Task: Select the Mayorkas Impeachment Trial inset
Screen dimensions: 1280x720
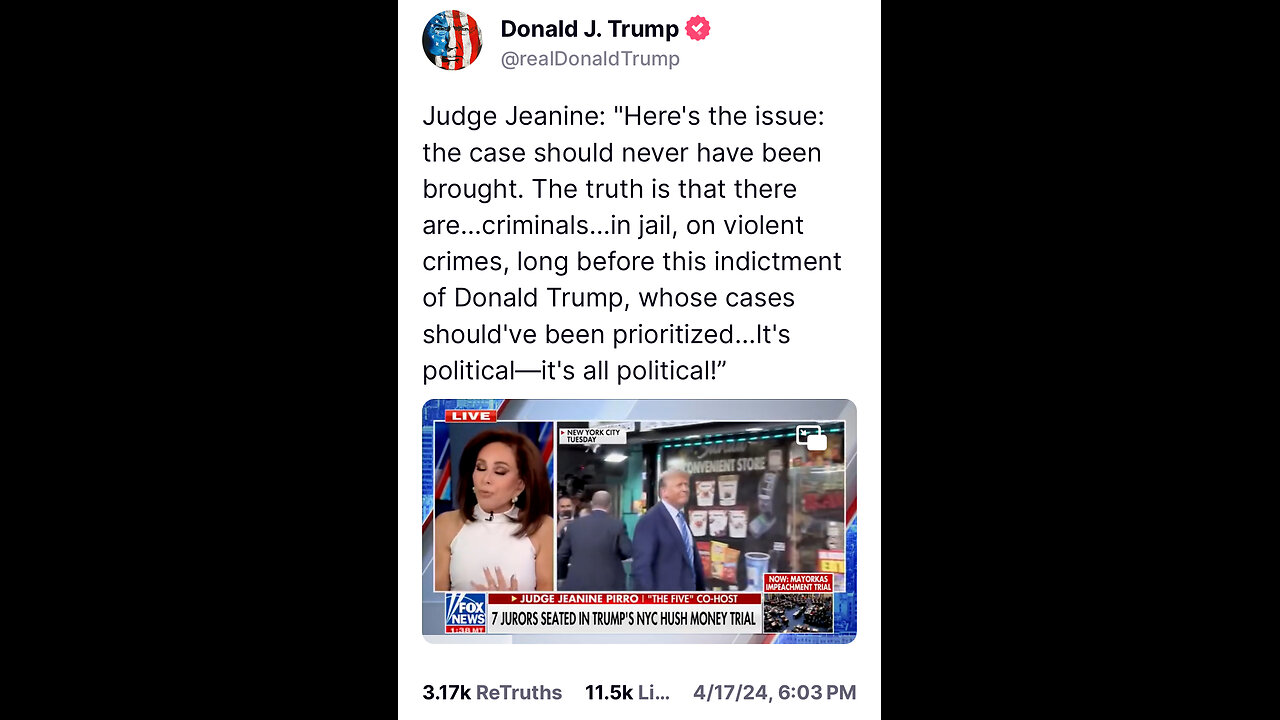Action: (x=798, y=612)
